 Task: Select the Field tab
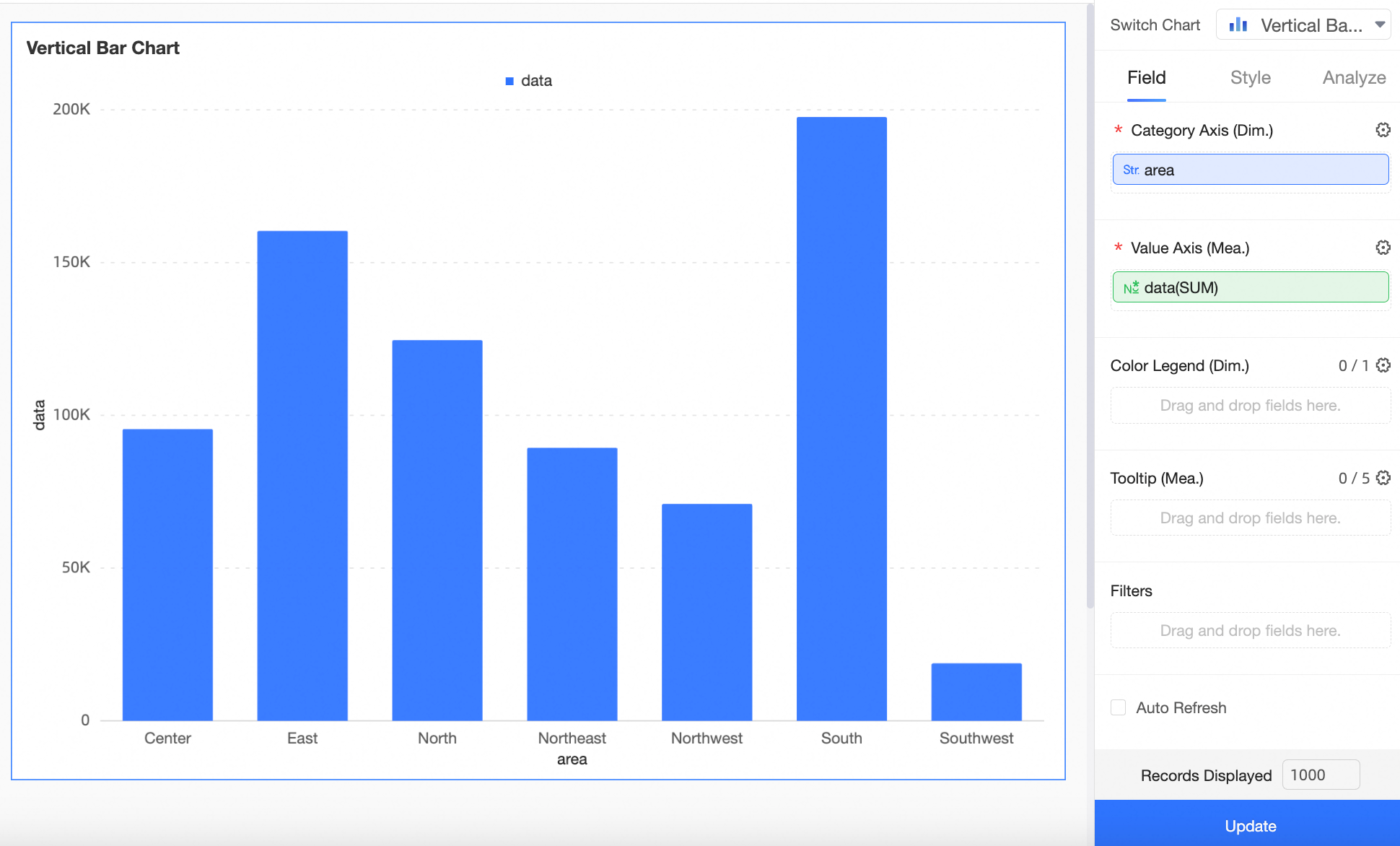point(1146,78)
